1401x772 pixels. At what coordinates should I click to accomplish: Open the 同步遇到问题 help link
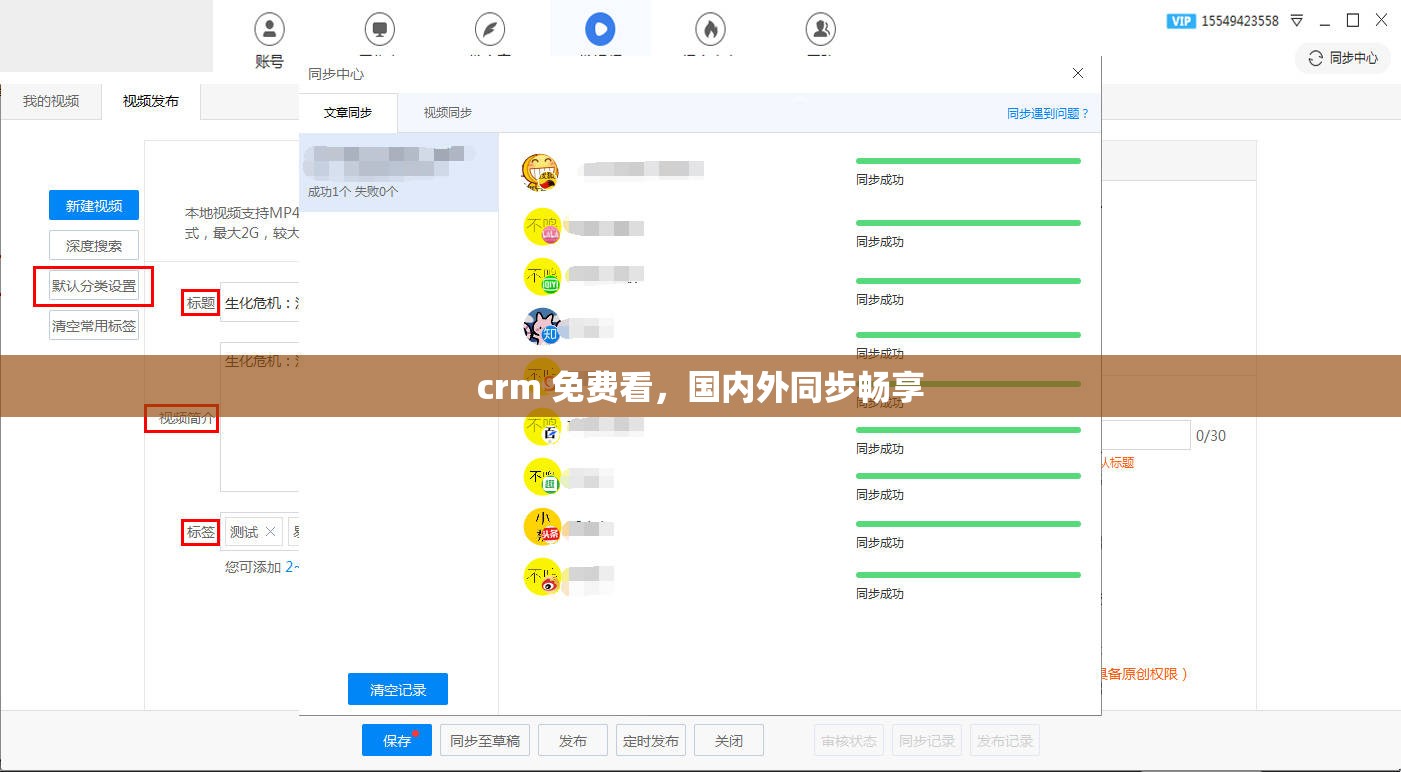[1047, 113]
